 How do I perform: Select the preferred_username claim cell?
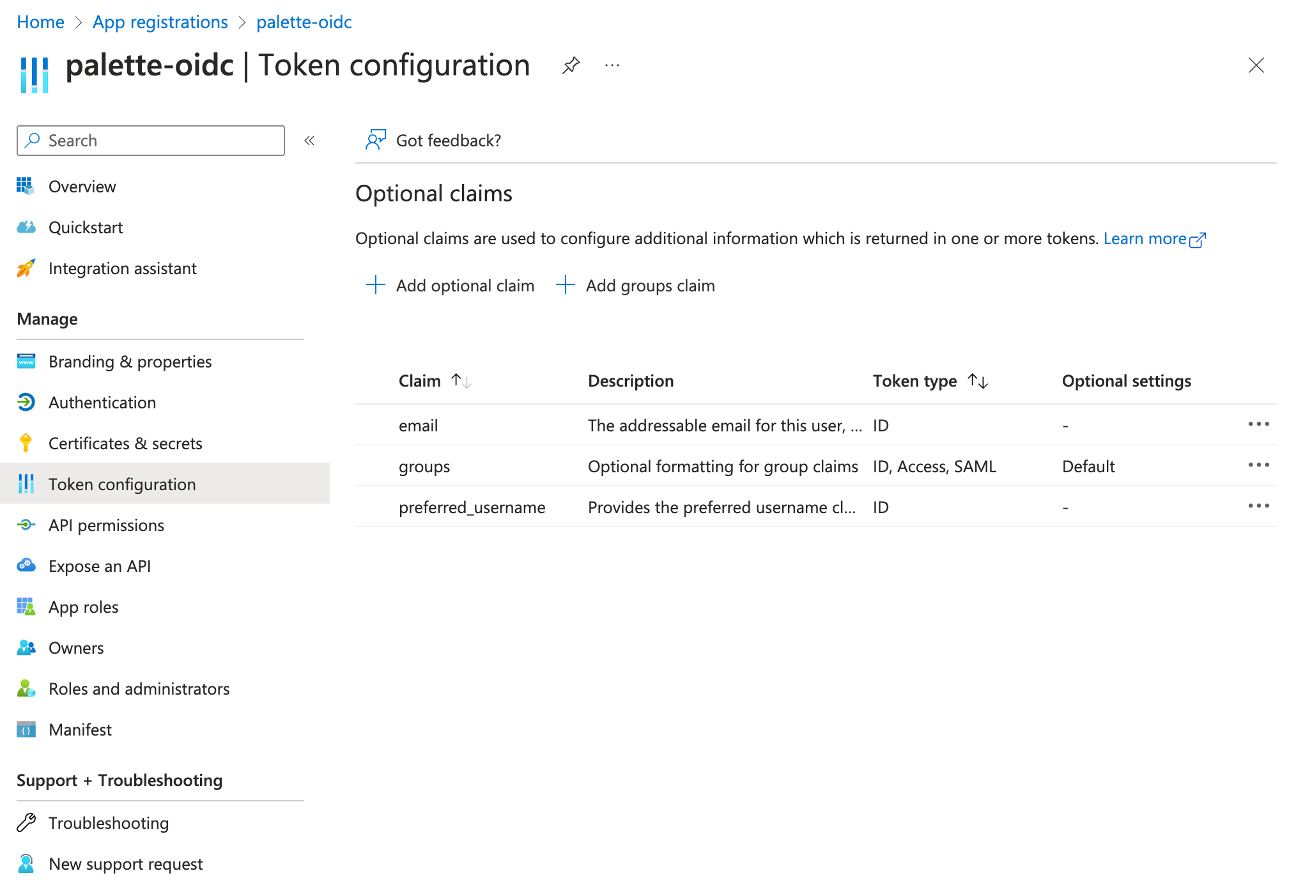pos(472,507)
